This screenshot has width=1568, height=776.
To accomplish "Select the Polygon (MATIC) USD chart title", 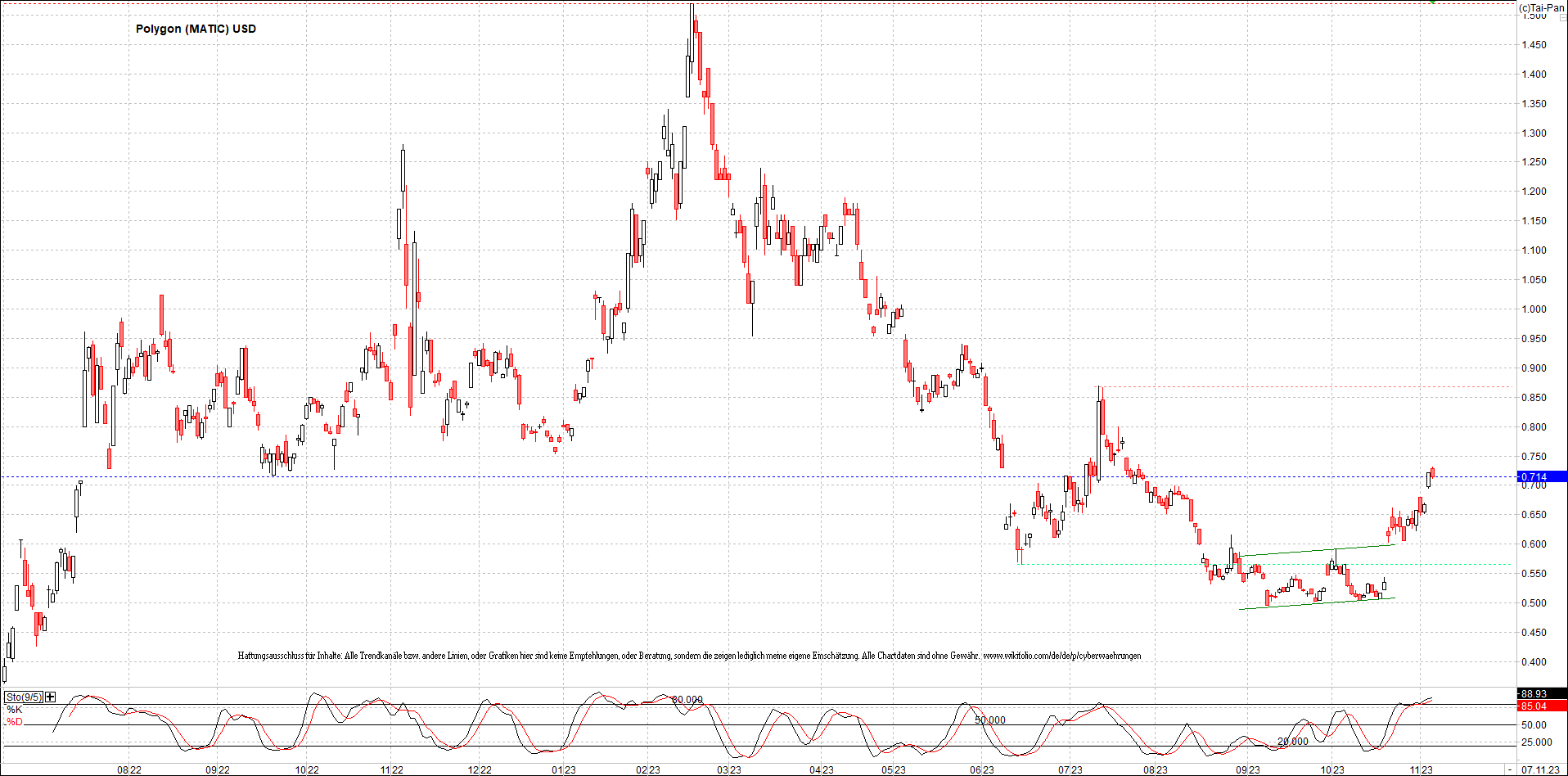I will point(196,29).
